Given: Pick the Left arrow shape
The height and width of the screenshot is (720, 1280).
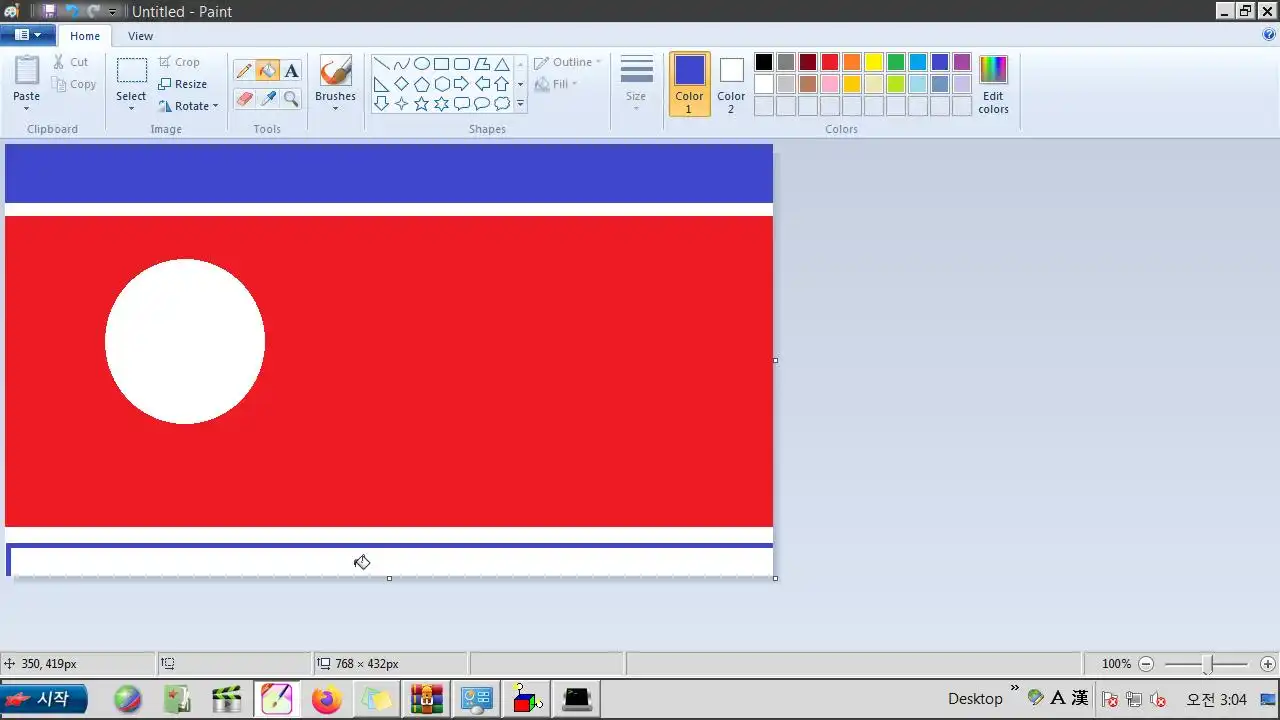Looking at the screenshot, I should [481, 84].
